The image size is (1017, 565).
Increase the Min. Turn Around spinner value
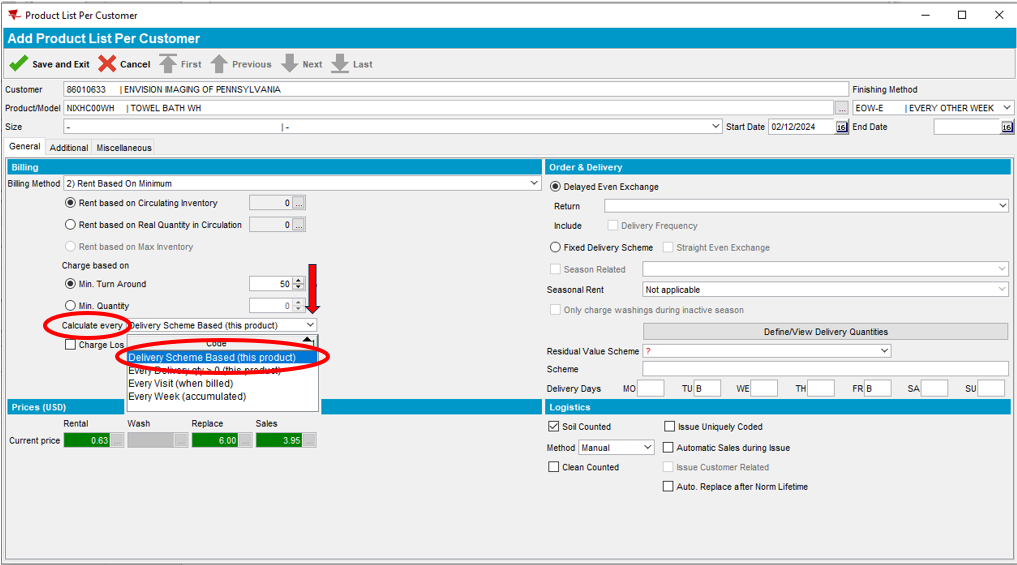299,281
